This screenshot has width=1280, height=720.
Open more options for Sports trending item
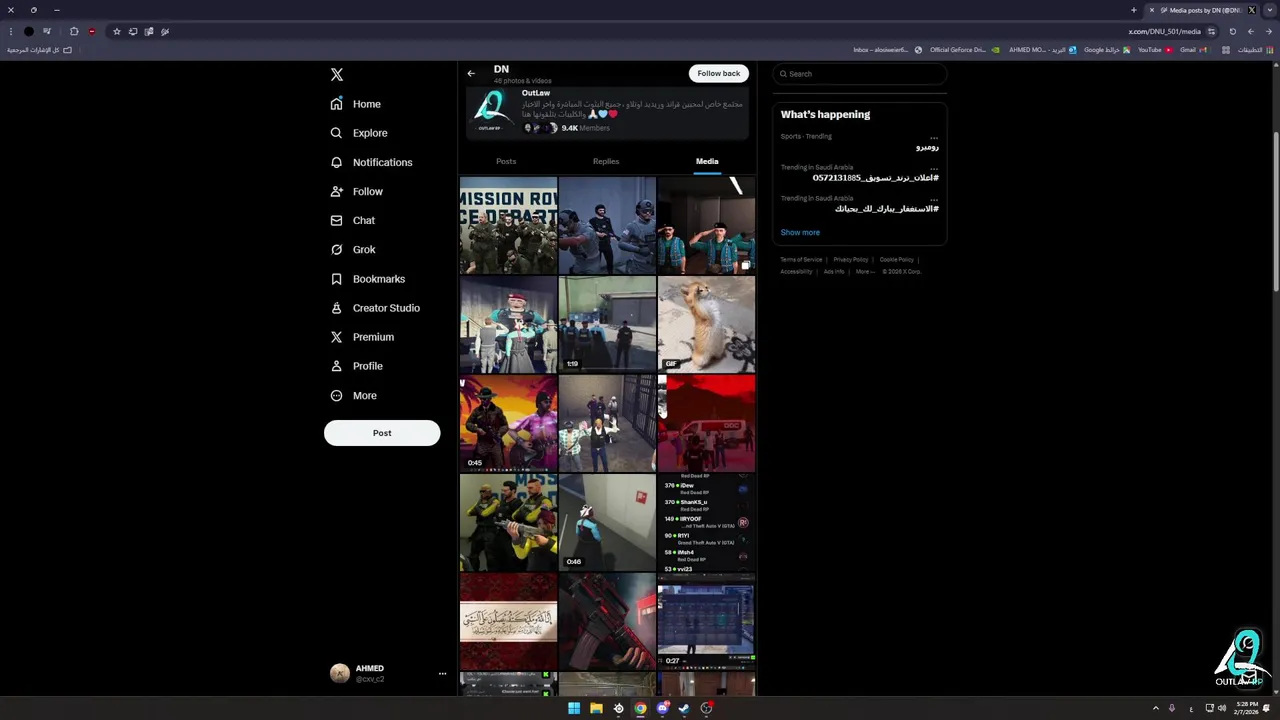[934, 137]
